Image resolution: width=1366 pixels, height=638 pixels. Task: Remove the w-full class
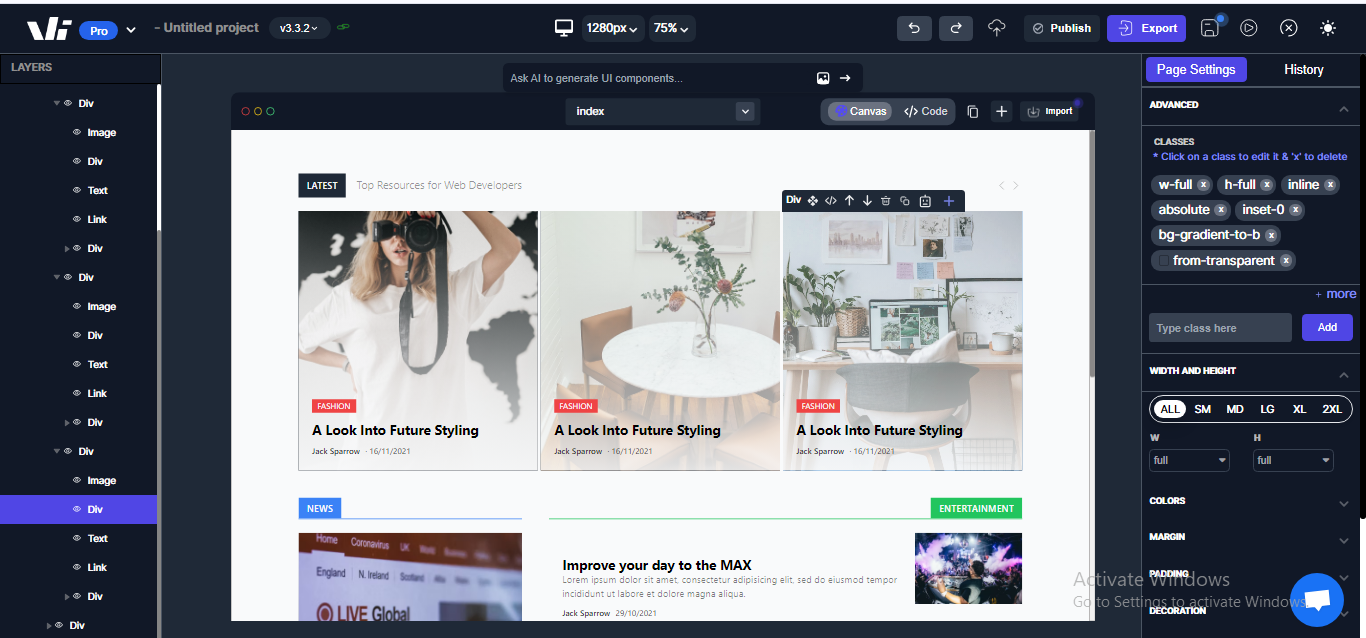point(1204,185)
